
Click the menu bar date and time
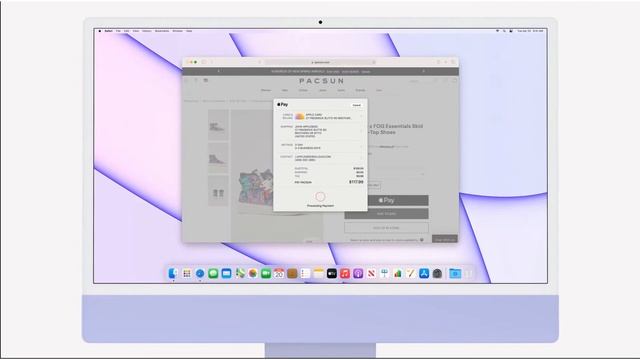[x=530, y=31]
